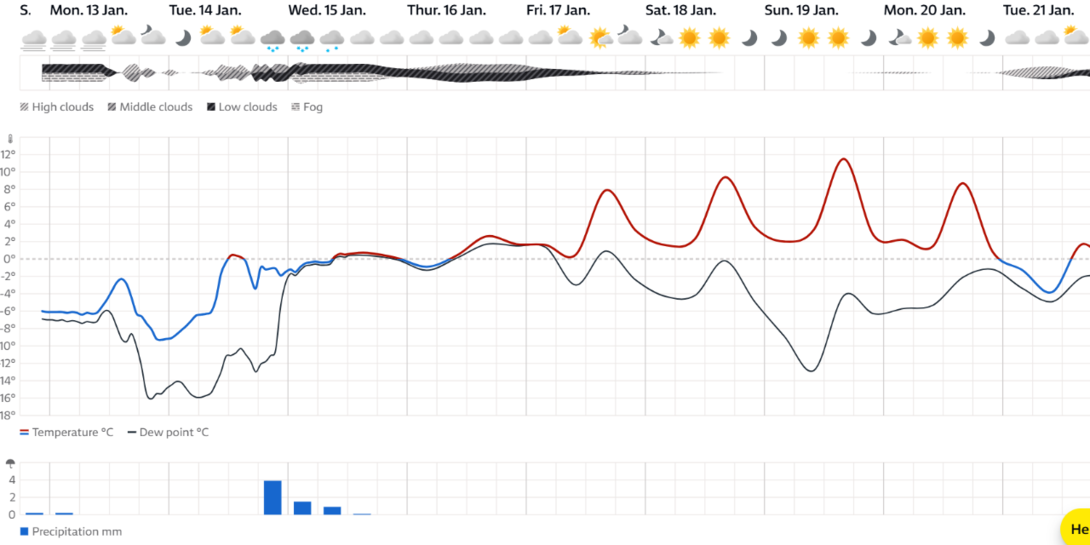Click first sun icon under Sat. 18 Jan.

689,38
